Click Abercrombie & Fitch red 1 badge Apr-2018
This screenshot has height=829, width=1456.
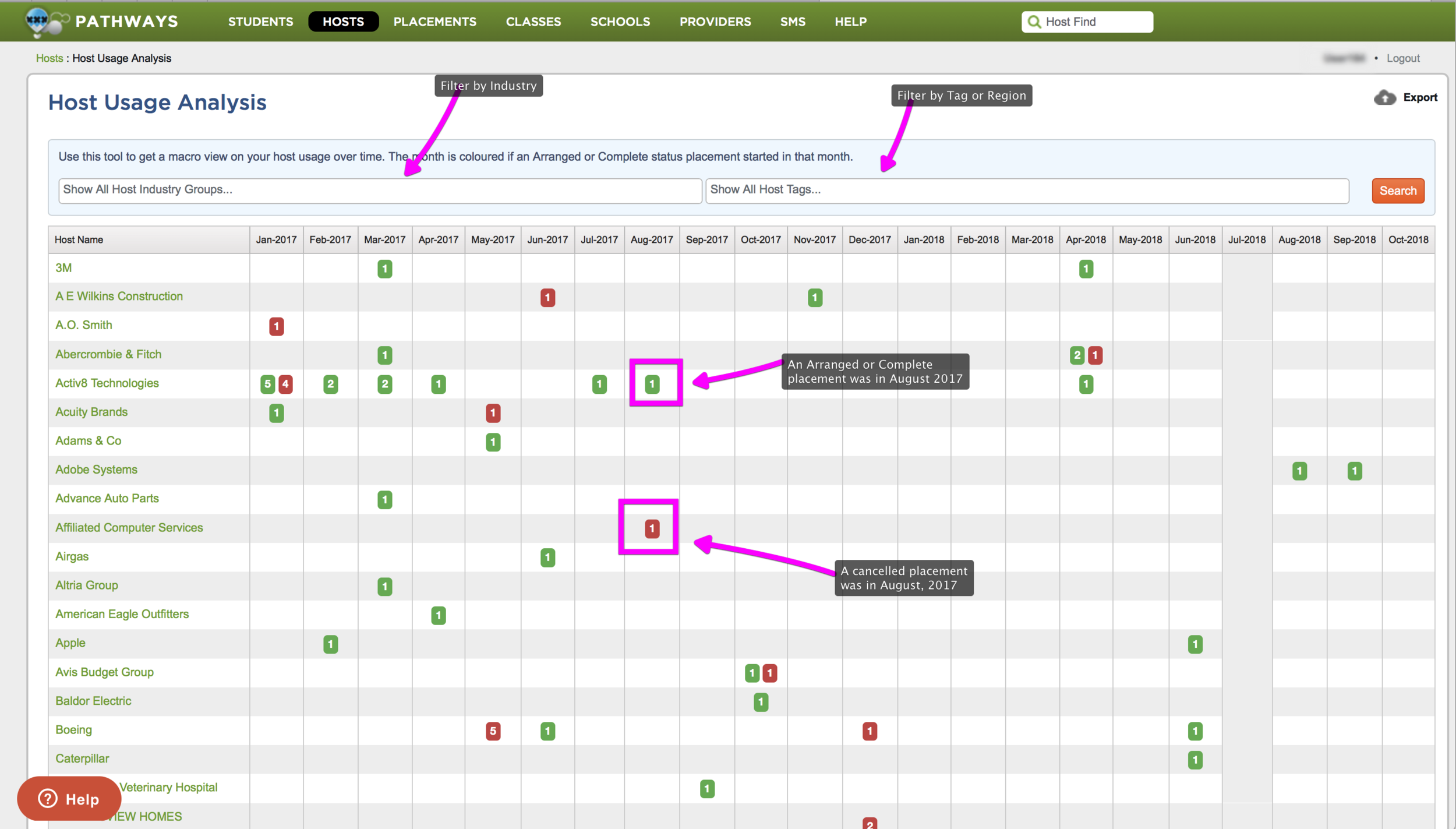(x=1095, y=355)
